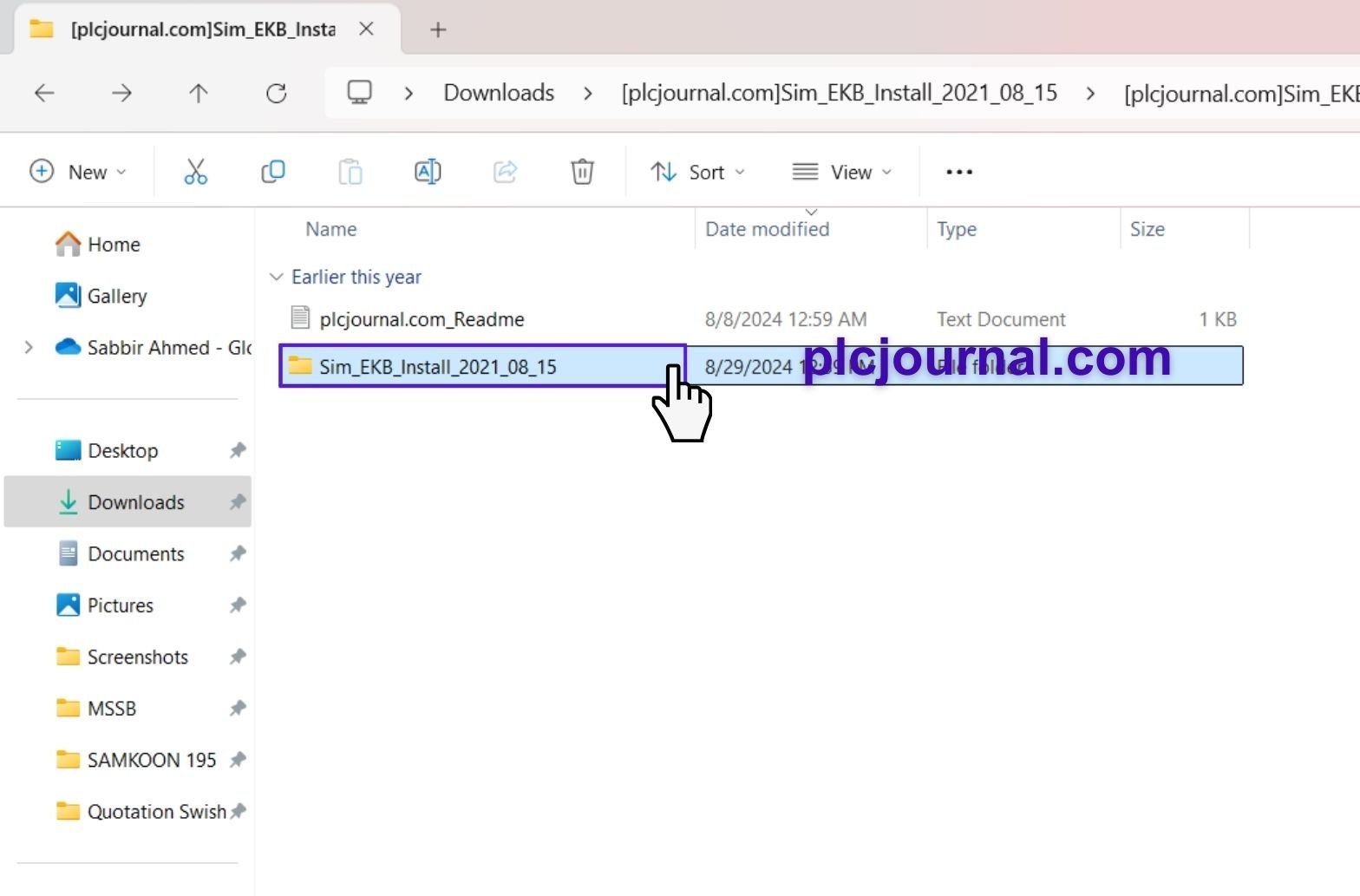Click the Sim_EKB_Install_2021_08_15 folder icon
Screen dimensions: 1360x896
(x=300, y=365)
